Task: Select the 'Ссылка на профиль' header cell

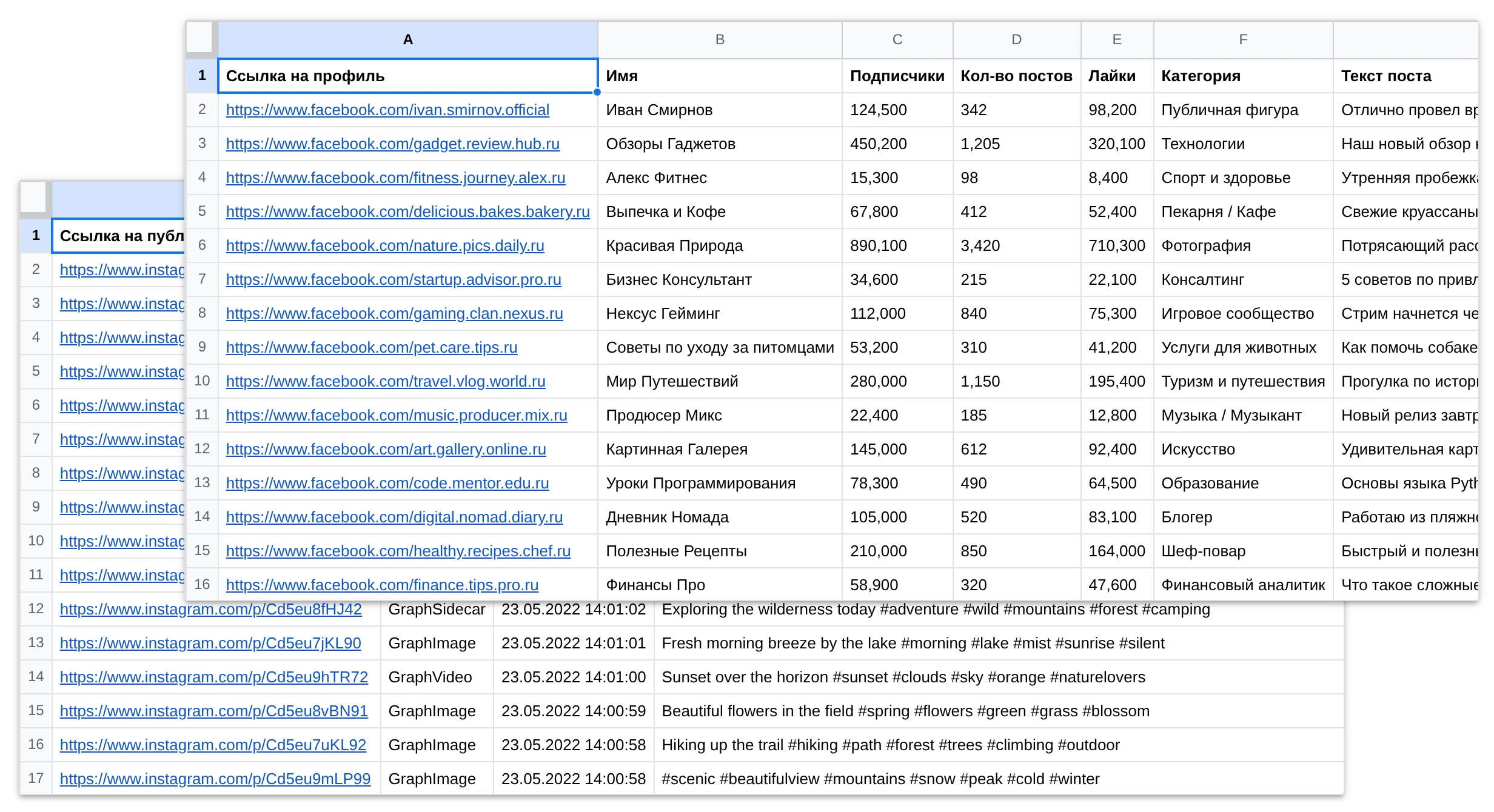Action: coord(408,76)
